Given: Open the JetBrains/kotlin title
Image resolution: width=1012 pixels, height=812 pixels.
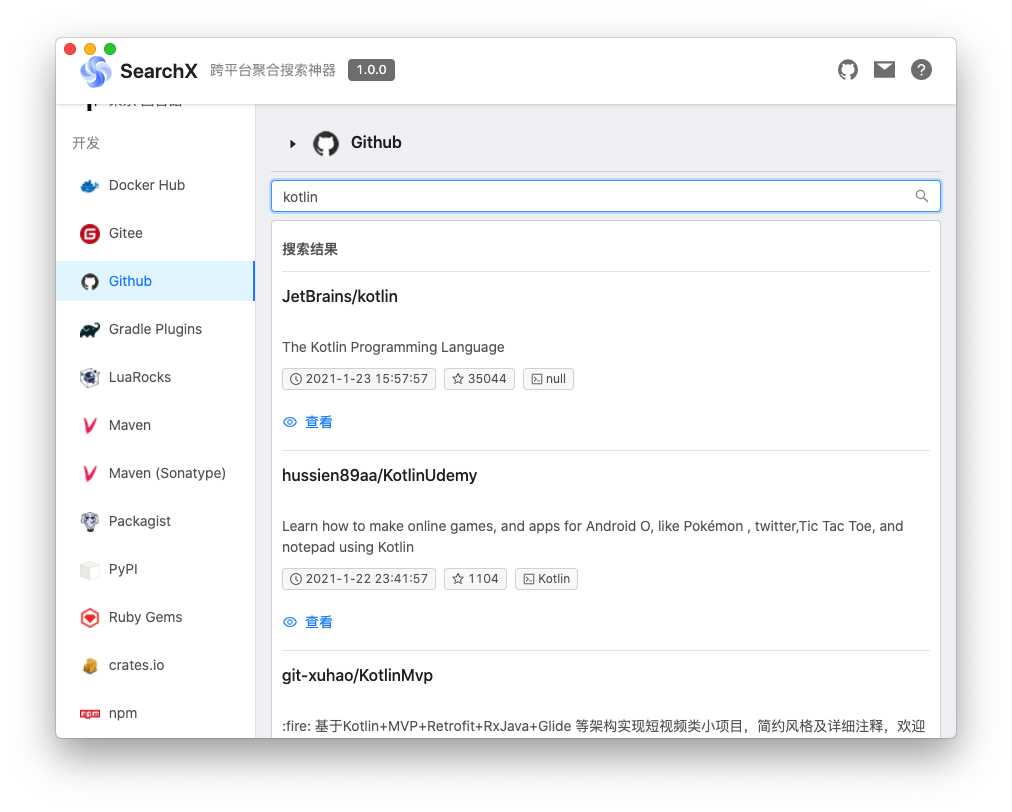Looking at the screenshot, I should pyautogui.click(x=339, y=296).
